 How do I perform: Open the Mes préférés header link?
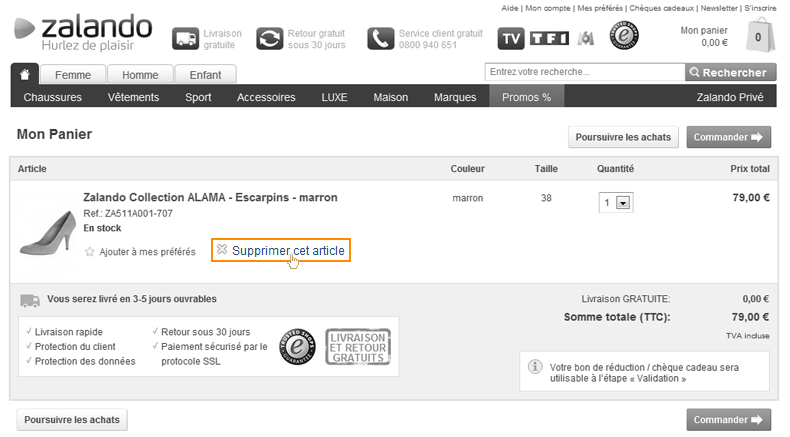(x=600, y=8)
